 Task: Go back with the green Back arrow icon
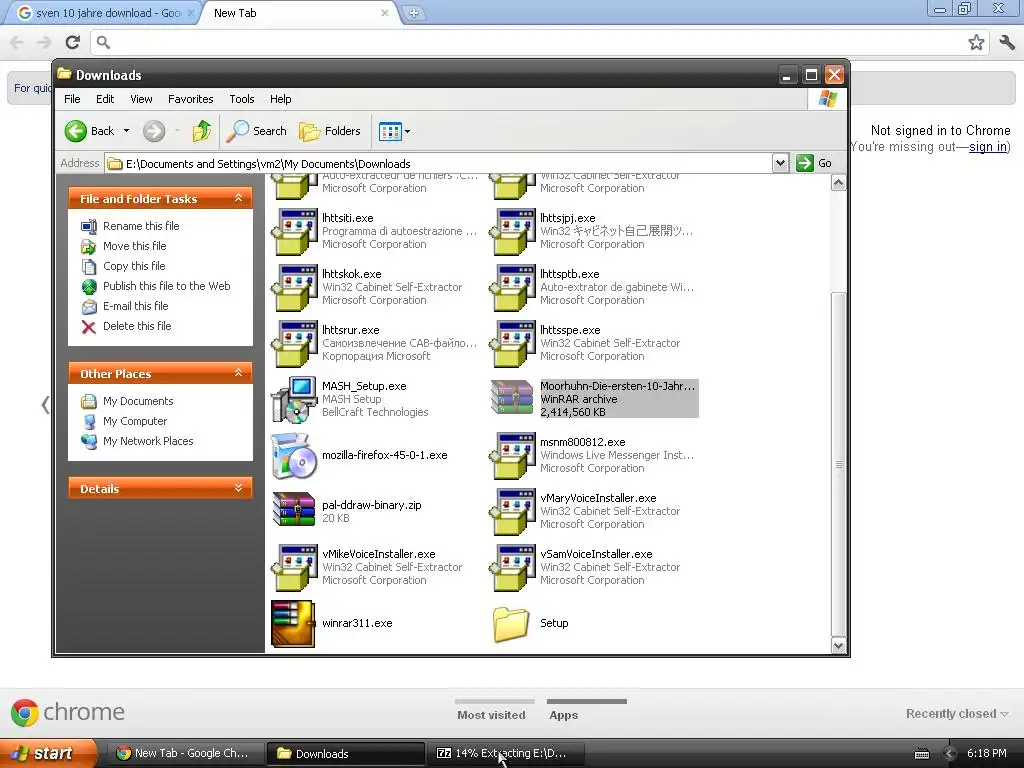click(76, 131)
